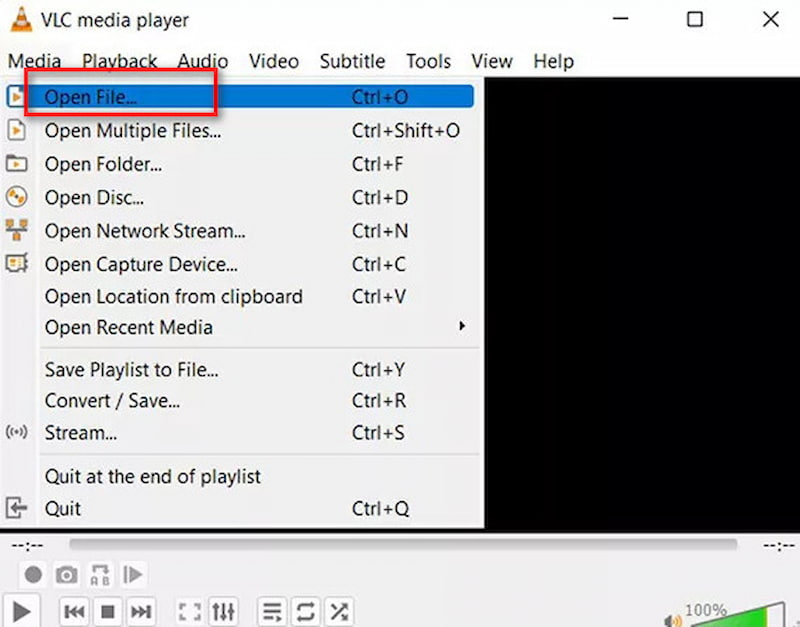
Task: Show extended settings equalizer icon
Action: [223, 611]
